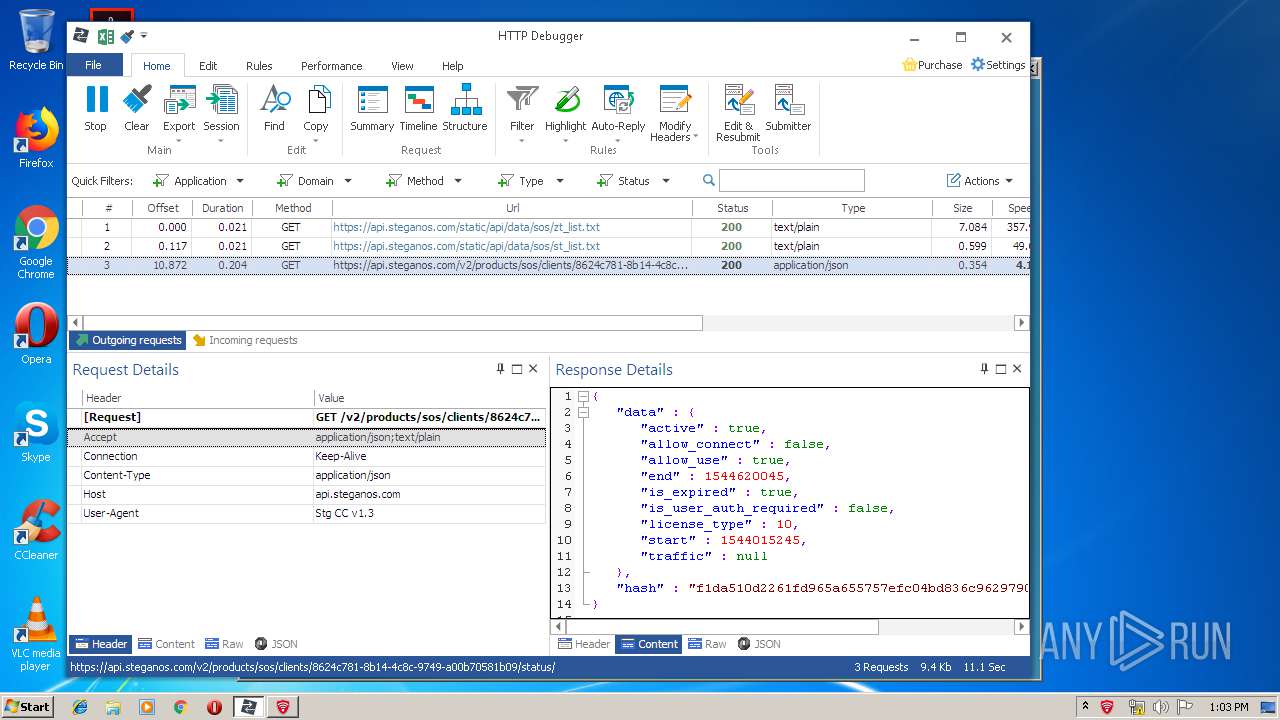
Task: Switch to the Edit ribbon tab
Action: point(208,66)
